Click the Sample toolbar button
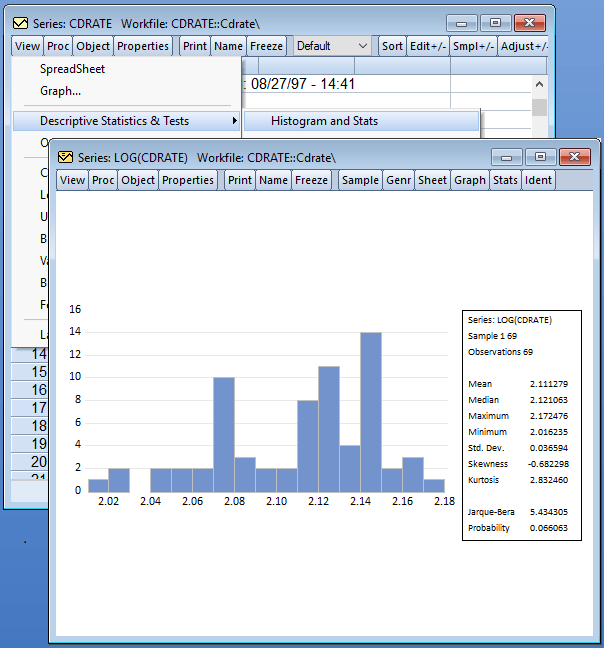This screenshot has height=648, width=604. point(360,180)
